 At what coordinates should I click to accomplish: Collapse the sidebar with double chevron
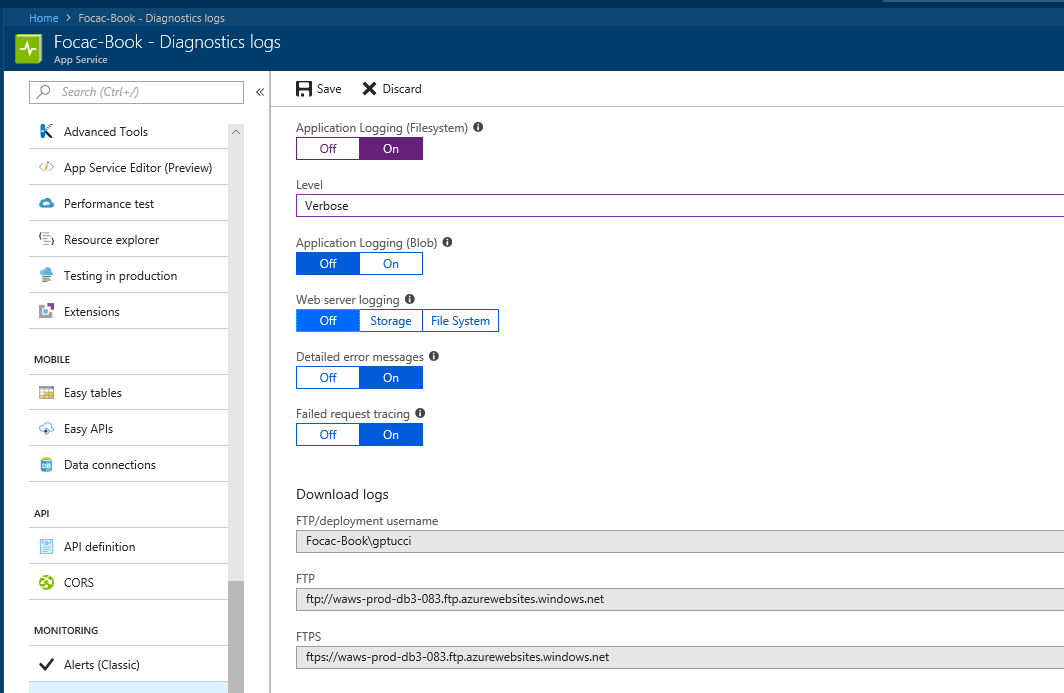[260, 92]
